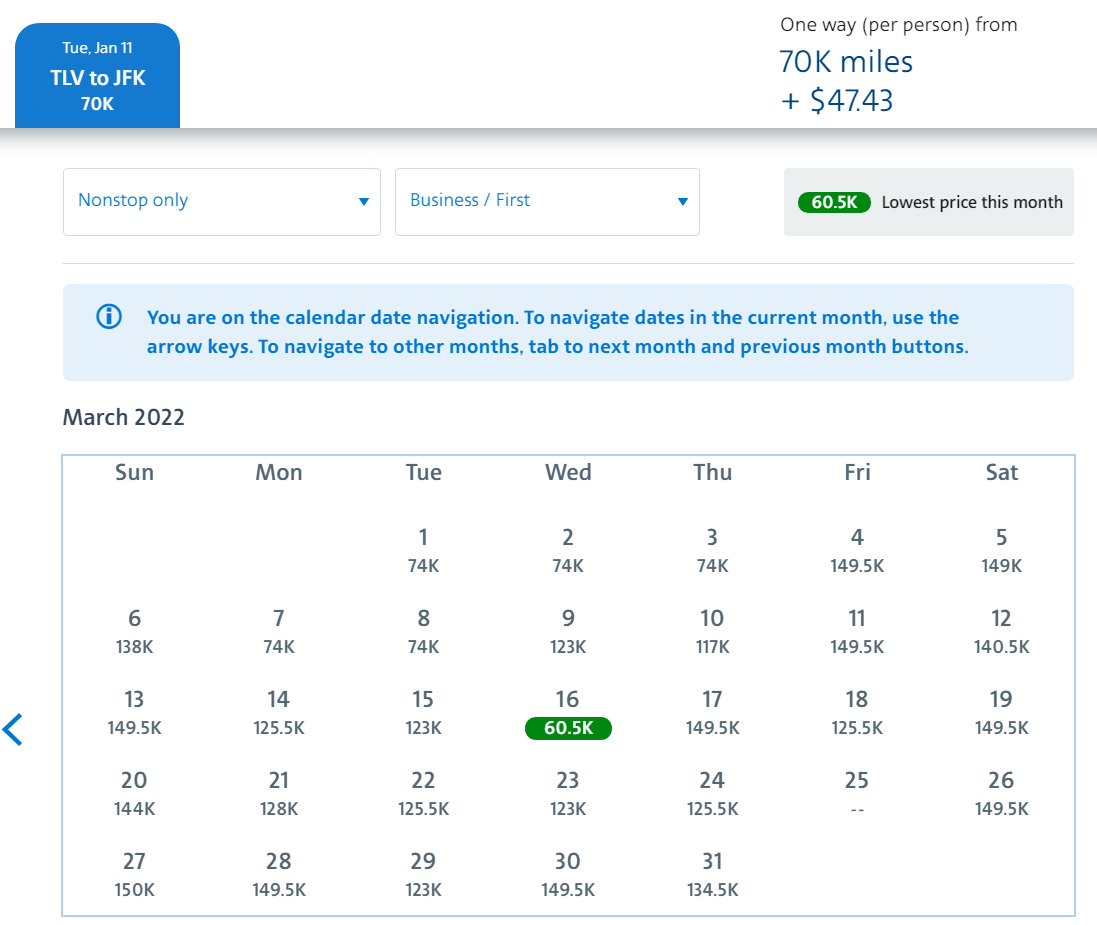Screen dimensions: 1097x925
Task: Select March 12 at 140.5K
Action: coord(1001,632)
